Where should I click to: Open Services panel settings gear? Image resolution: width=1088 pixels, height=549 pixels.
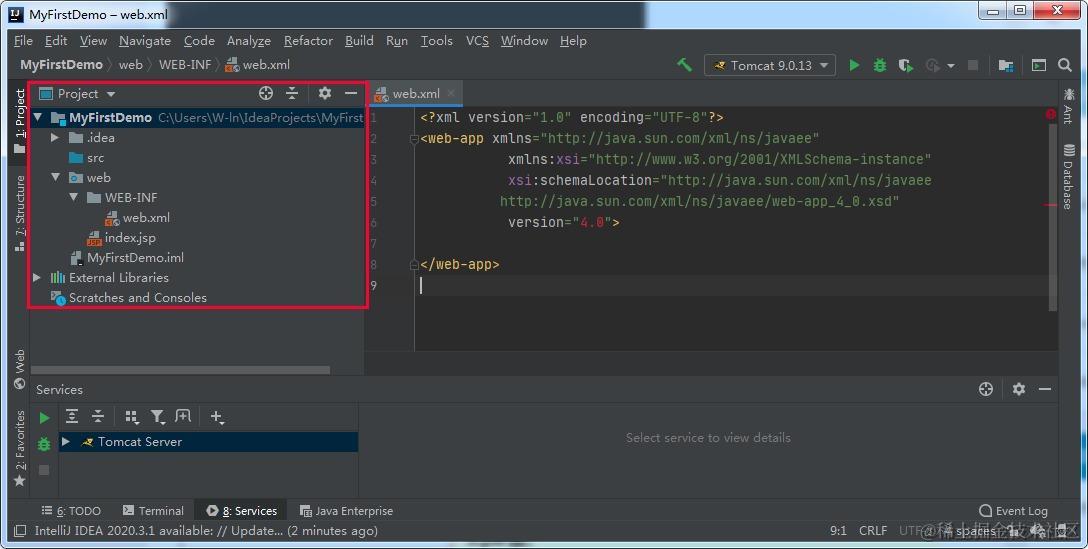(x=1019, y=389)
